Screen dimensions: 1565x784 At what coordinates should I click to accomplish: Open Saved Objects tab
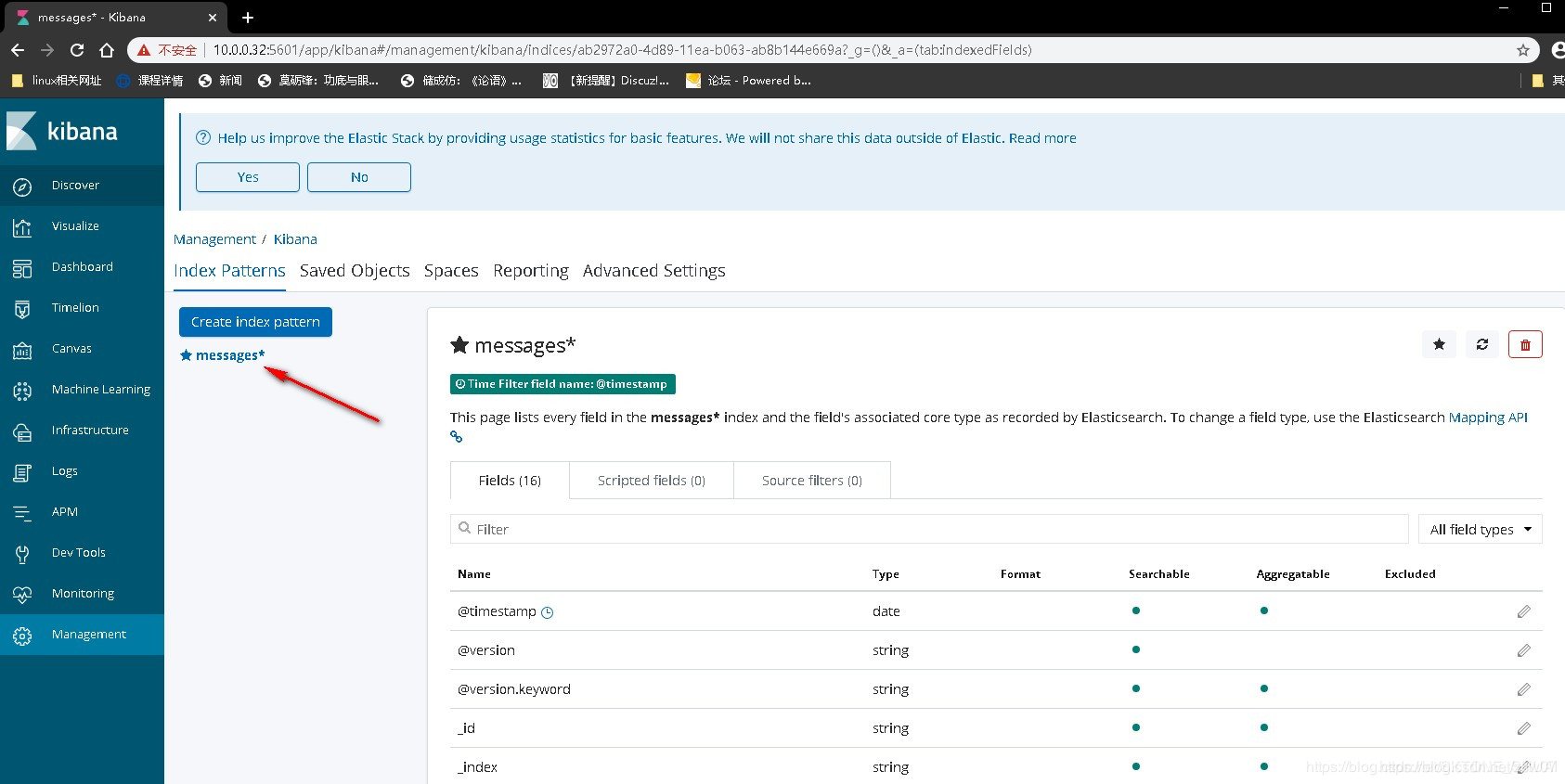click(355, 271)
